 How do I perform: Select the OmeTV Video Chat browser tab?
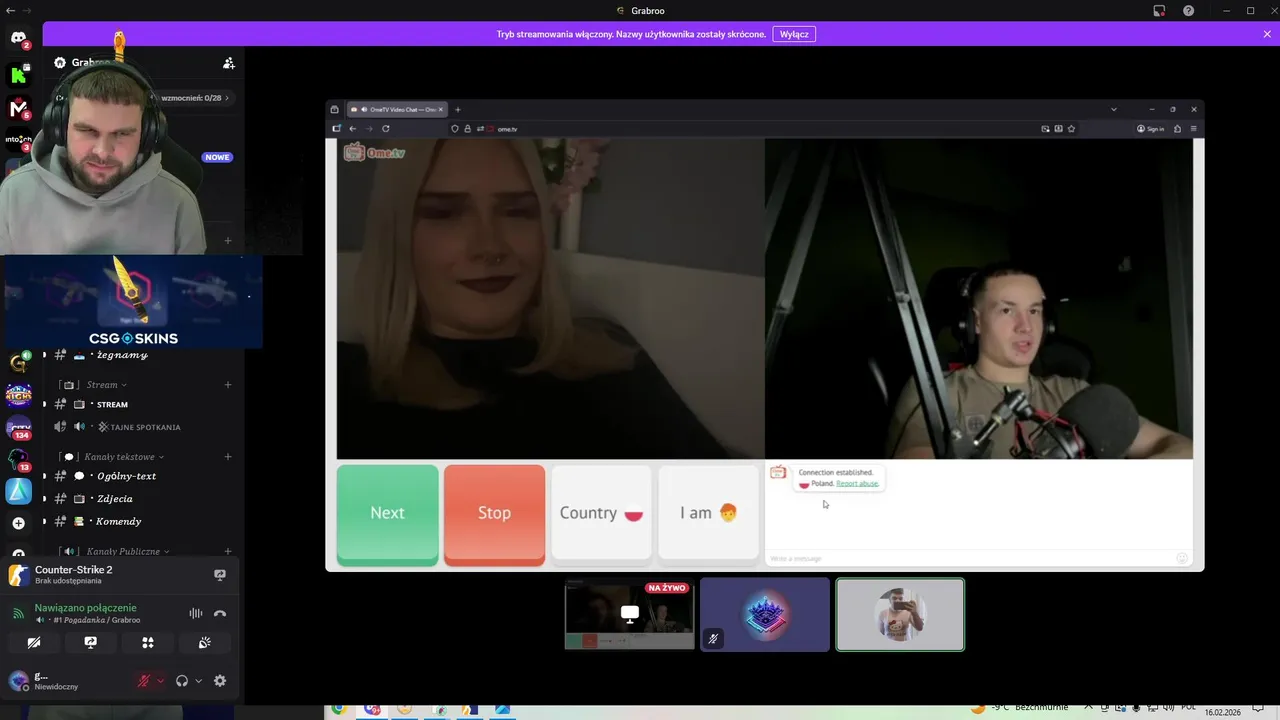point(397,109)
